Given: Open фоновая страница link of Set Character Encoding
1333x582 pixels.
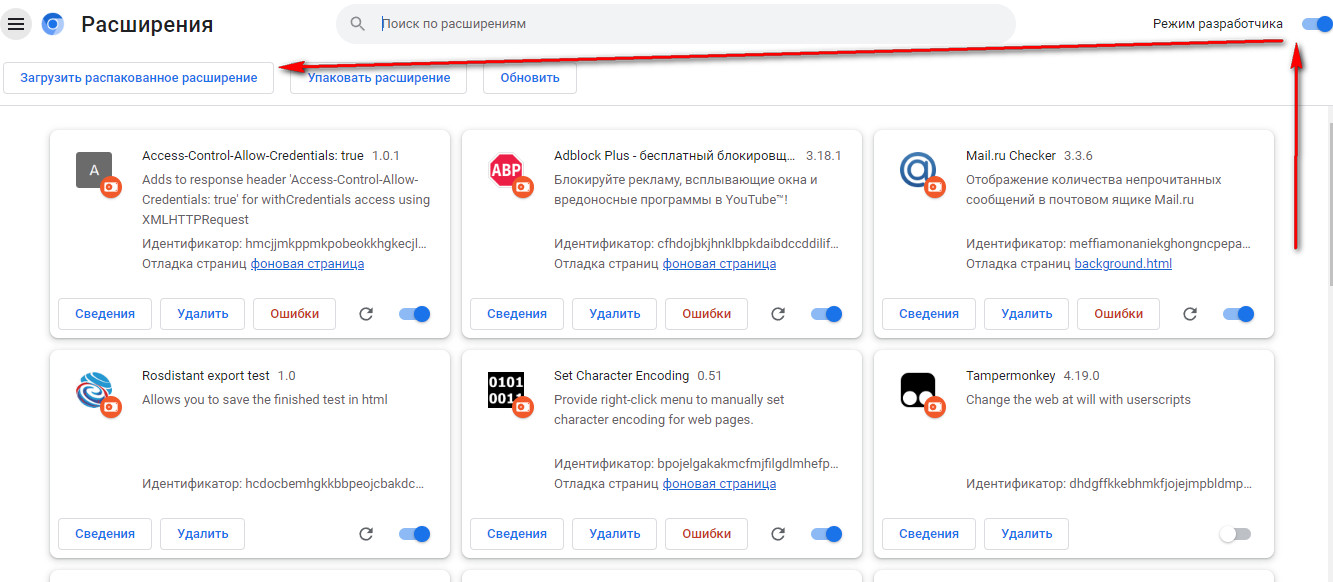Looking at the screenshot, I should tap(719, 484).
